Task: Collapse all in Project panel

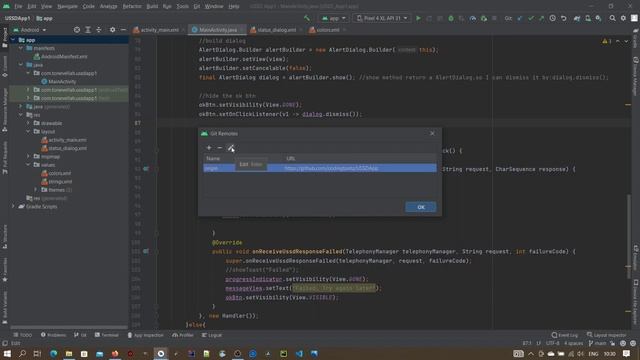Action: tap(99, 30)
